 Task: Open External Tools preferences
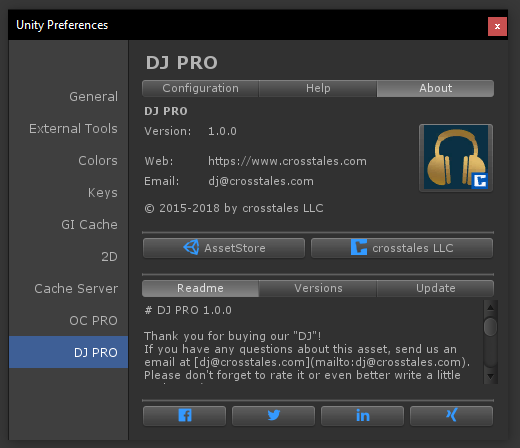pyautogui.click(x=68, y=129)
